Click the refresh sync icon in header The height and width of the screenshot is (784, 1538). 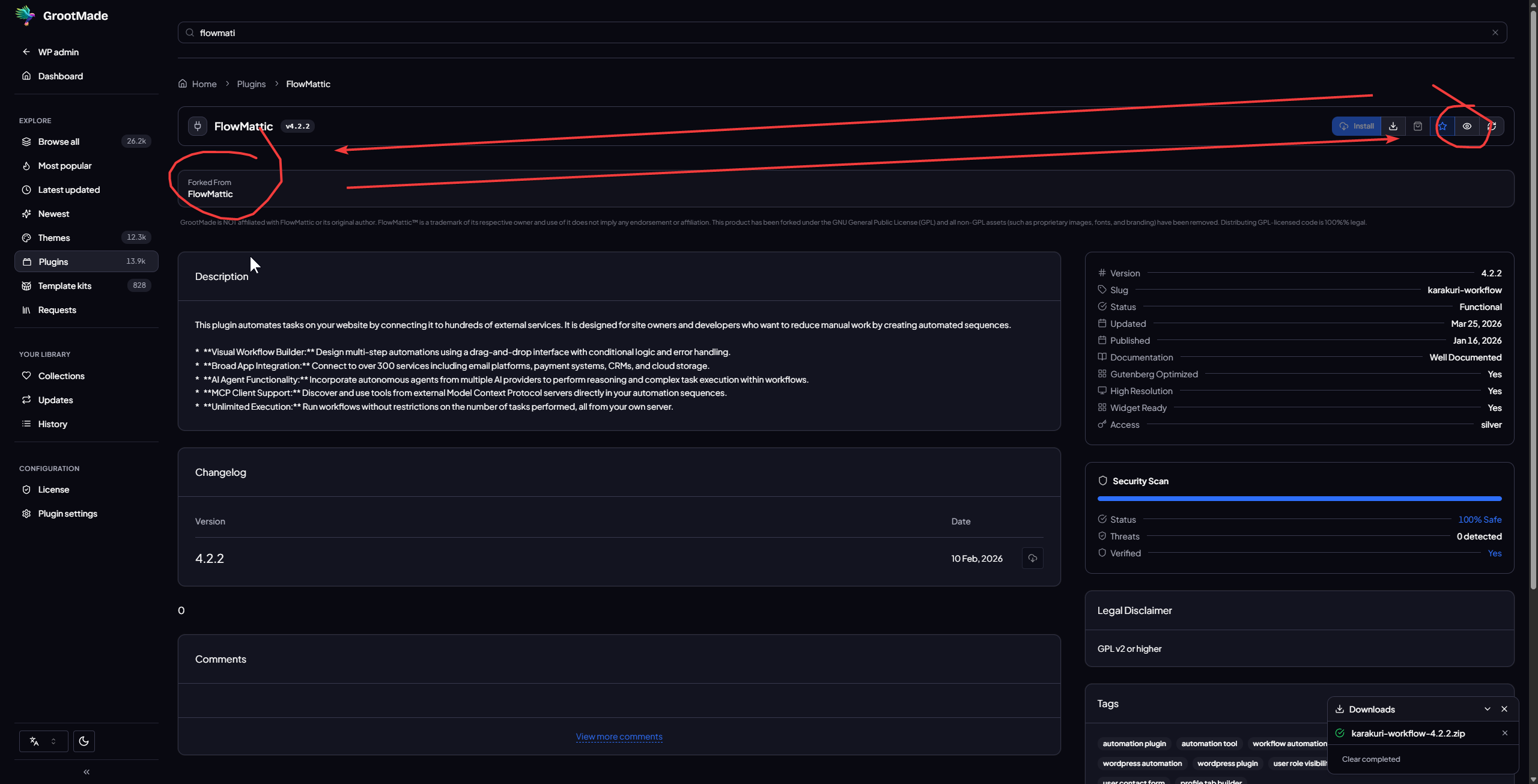tap(1491, 126)
